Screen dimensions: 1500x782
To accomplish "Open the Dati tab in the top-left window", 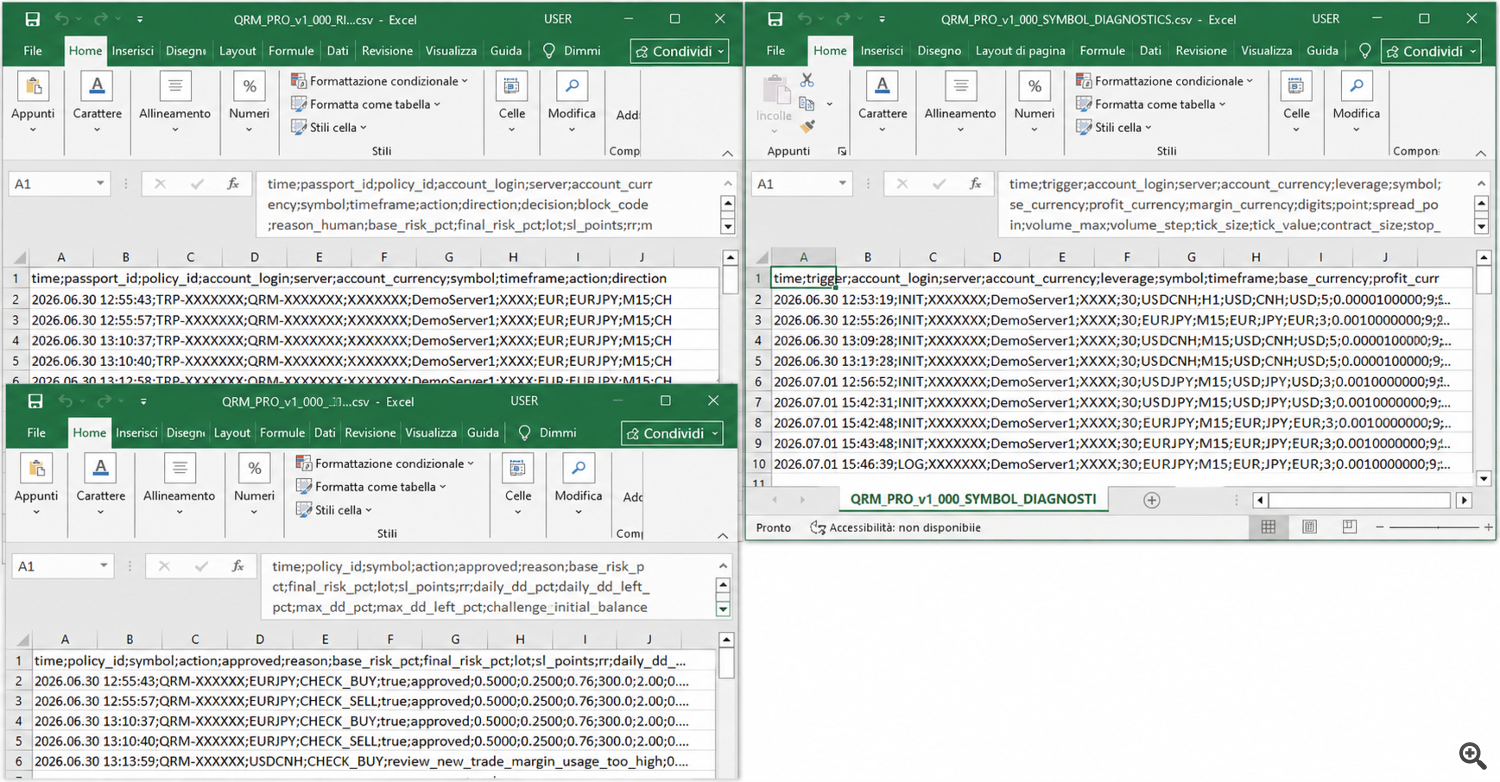I will pos(338,51).
